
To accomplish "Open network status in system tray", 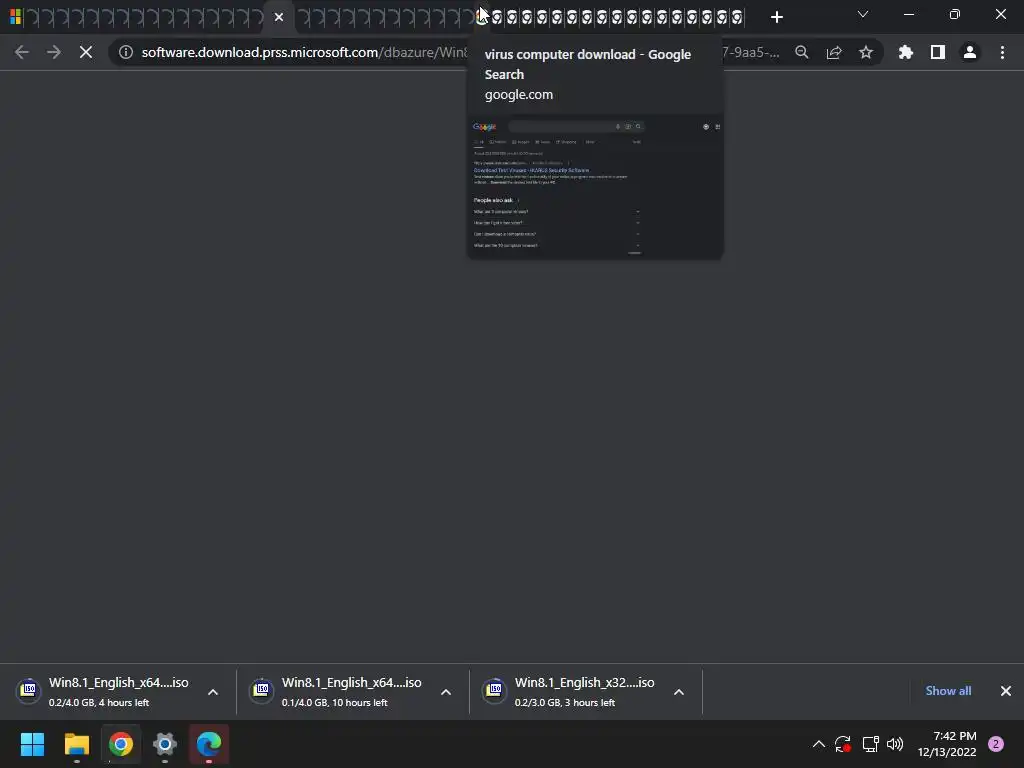I will tap(871, 744).
